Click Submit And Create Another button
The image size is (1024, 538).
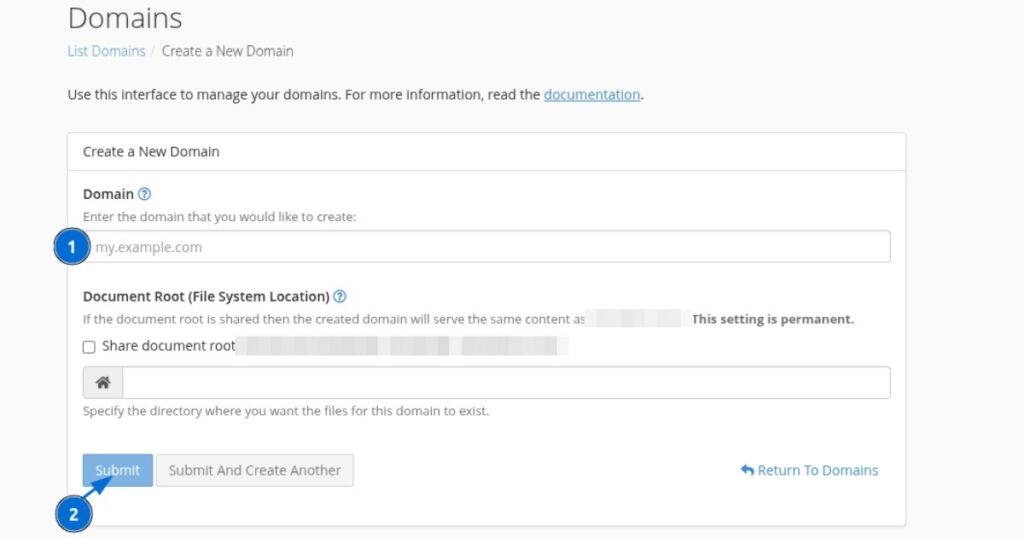tap(254, 470)
